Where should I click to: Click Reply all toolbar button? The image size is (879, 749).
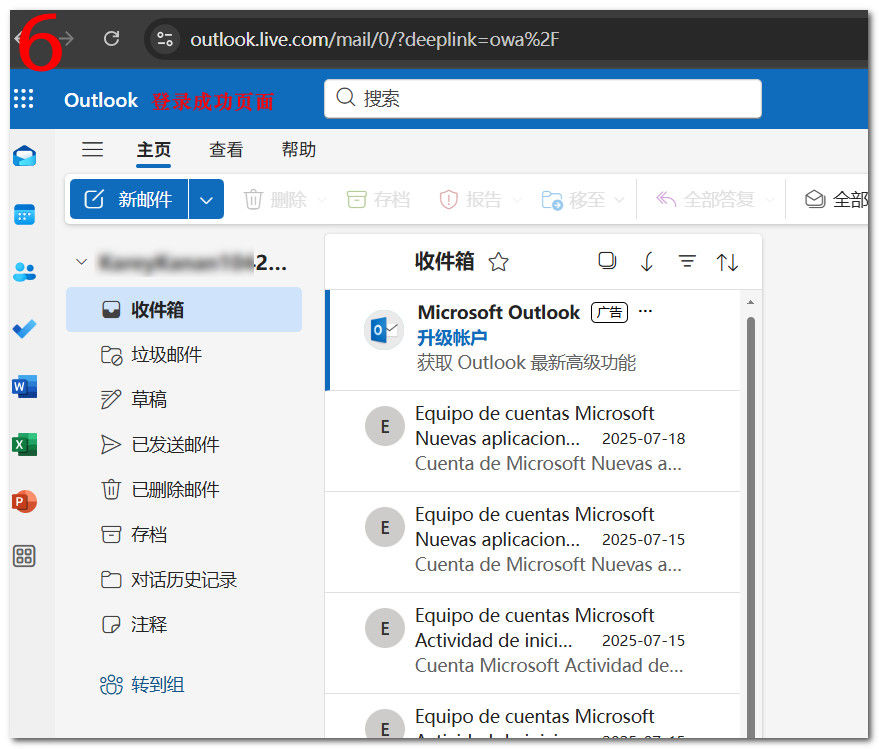pos(705,200)
